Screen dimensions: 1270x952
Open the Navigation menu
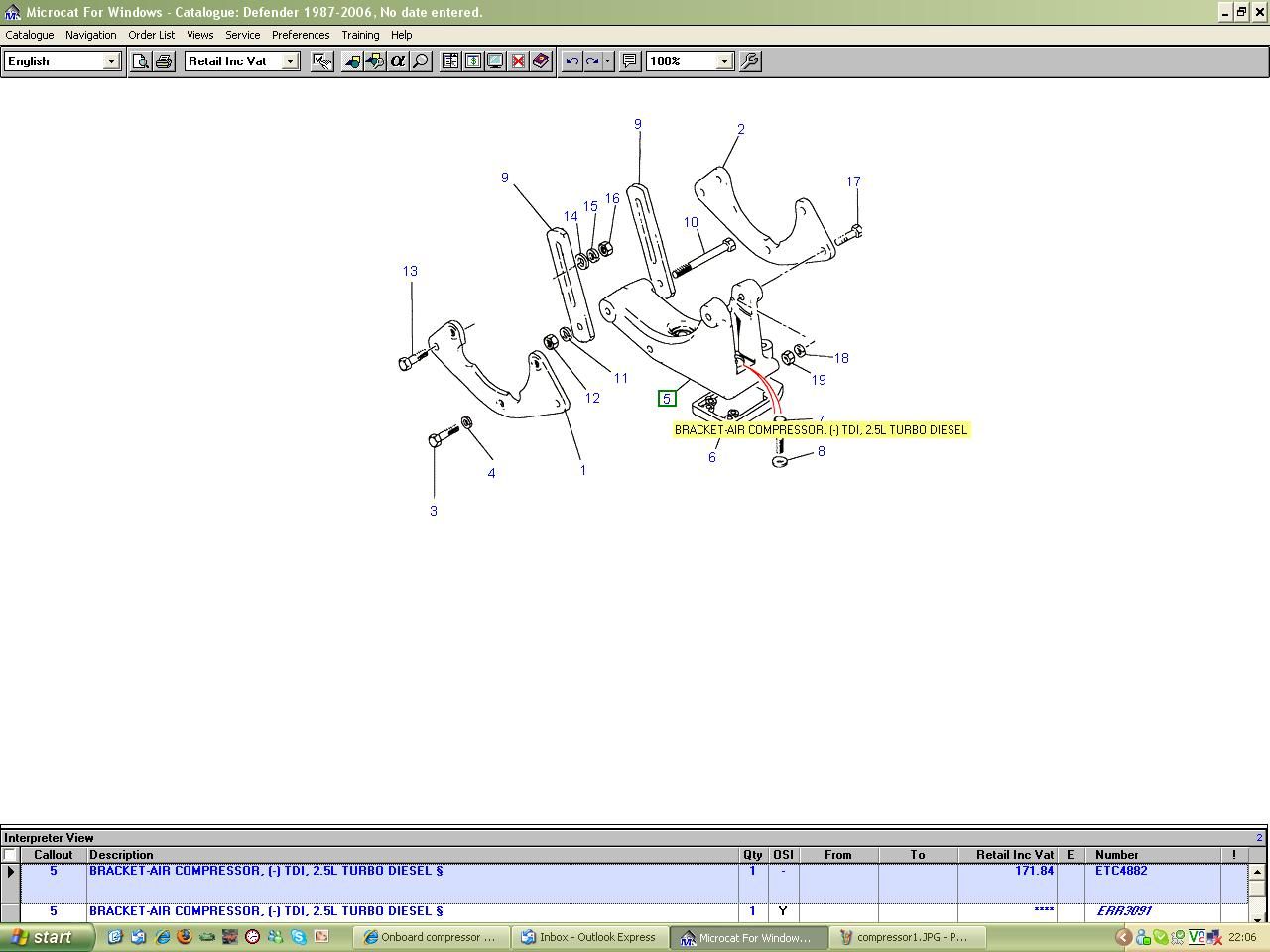pyautogui.click(x=91, y=35)
